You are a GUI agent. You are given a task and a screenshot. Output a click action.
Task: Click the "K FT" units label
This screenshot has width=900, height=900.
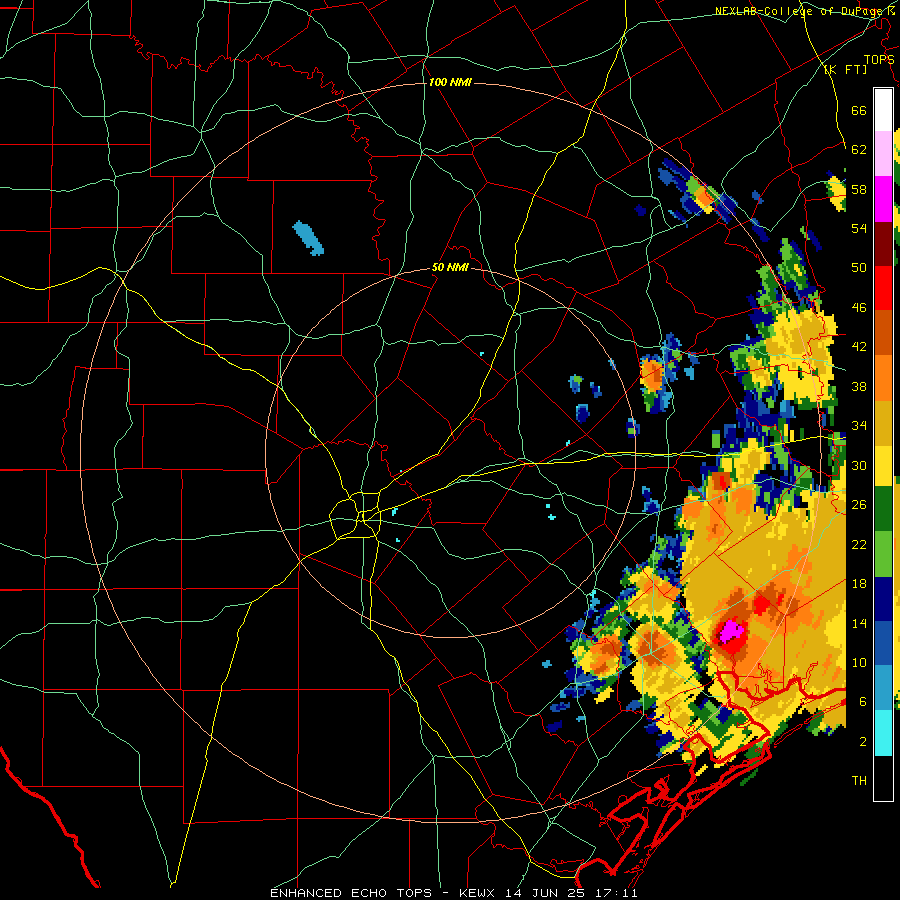tap(845, 69)
